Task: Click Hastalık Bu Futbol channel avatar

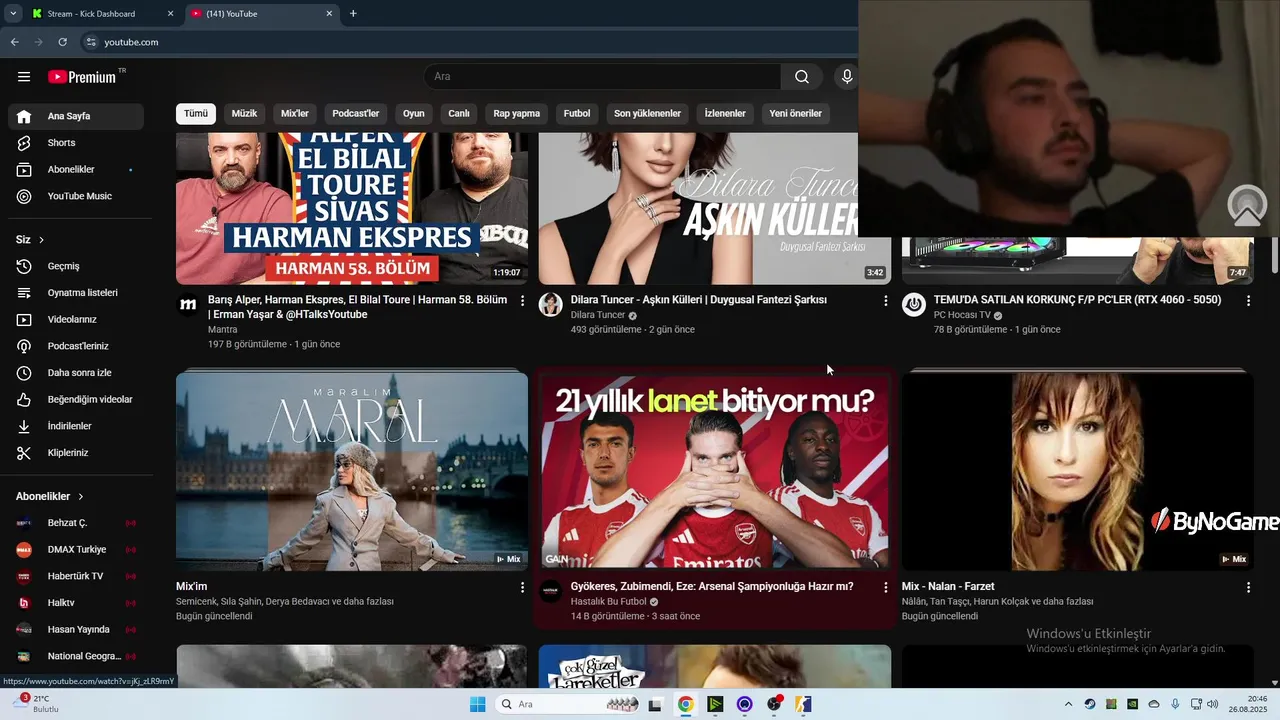Action: coord(551,592)
